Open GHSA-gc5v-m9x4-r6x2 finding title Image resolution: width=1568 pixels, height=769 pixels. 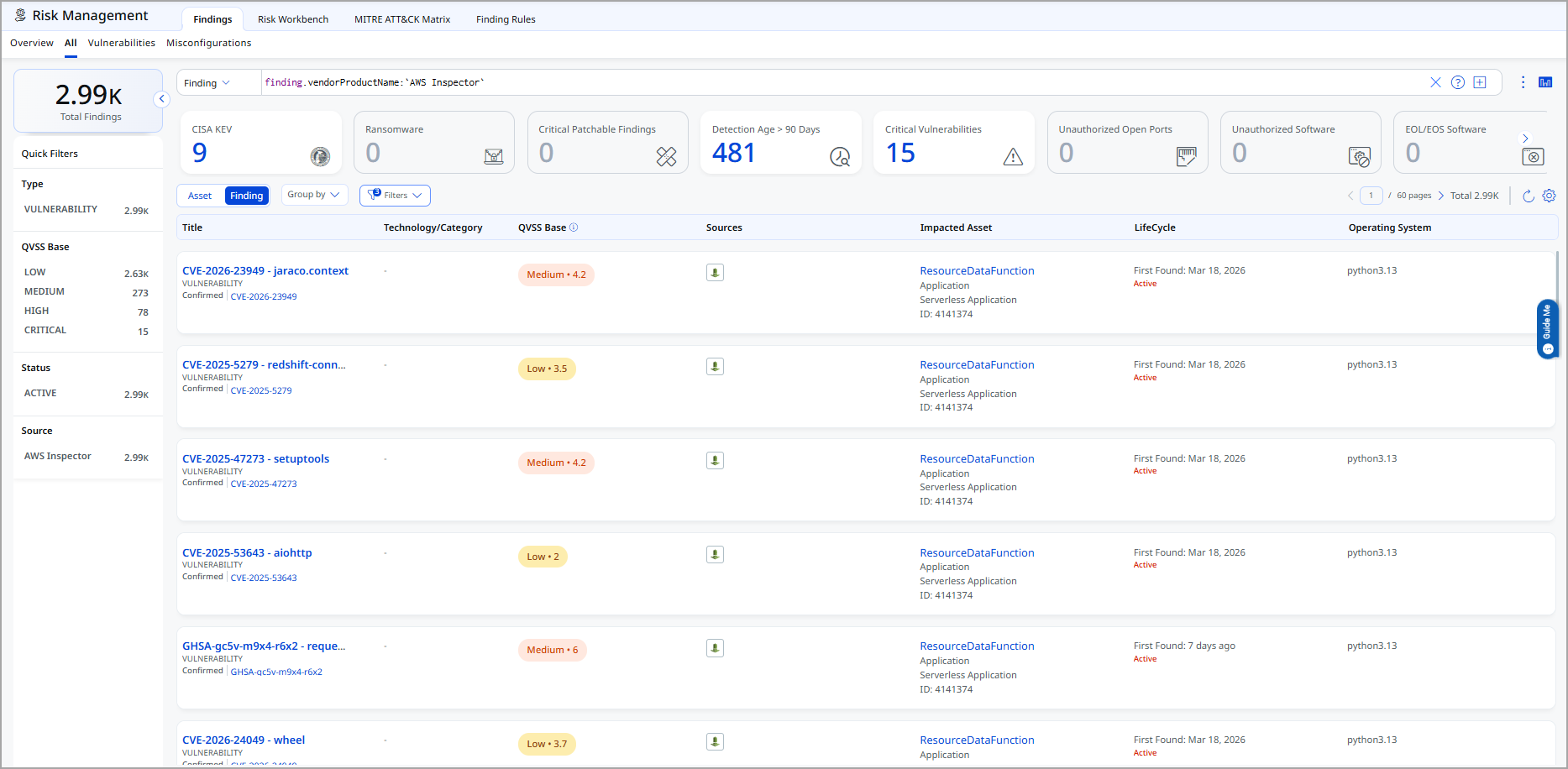click(264, 646)
